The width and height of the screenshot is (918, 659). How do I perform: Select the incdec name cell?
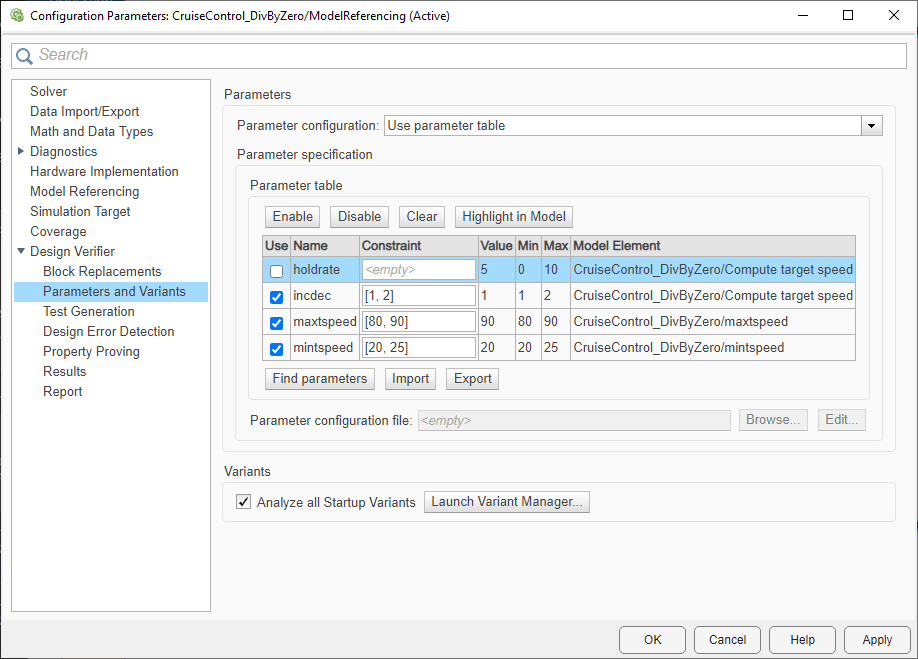pos(325,296)
